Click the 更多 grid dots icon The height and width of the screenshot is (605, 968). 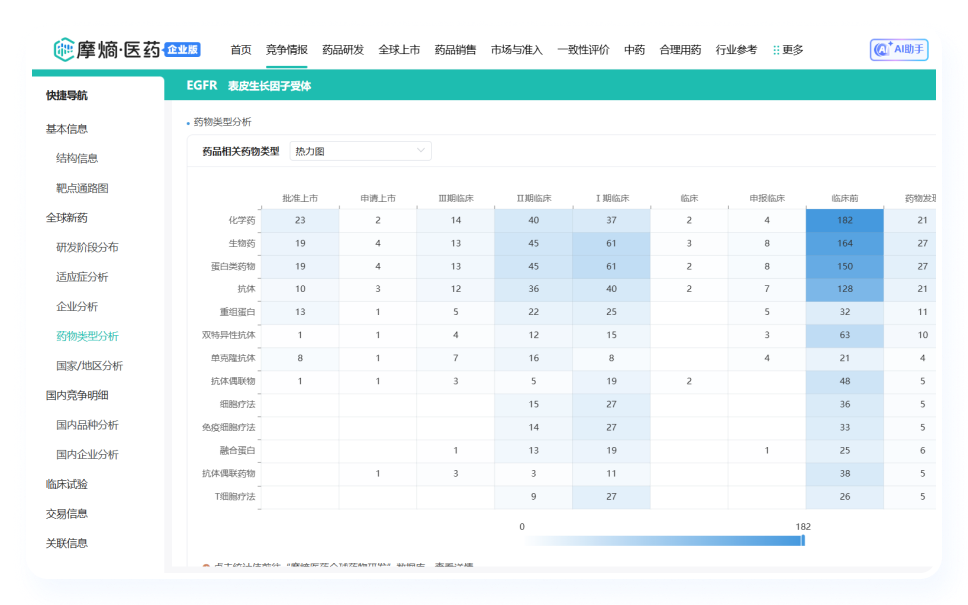point(776,50)
